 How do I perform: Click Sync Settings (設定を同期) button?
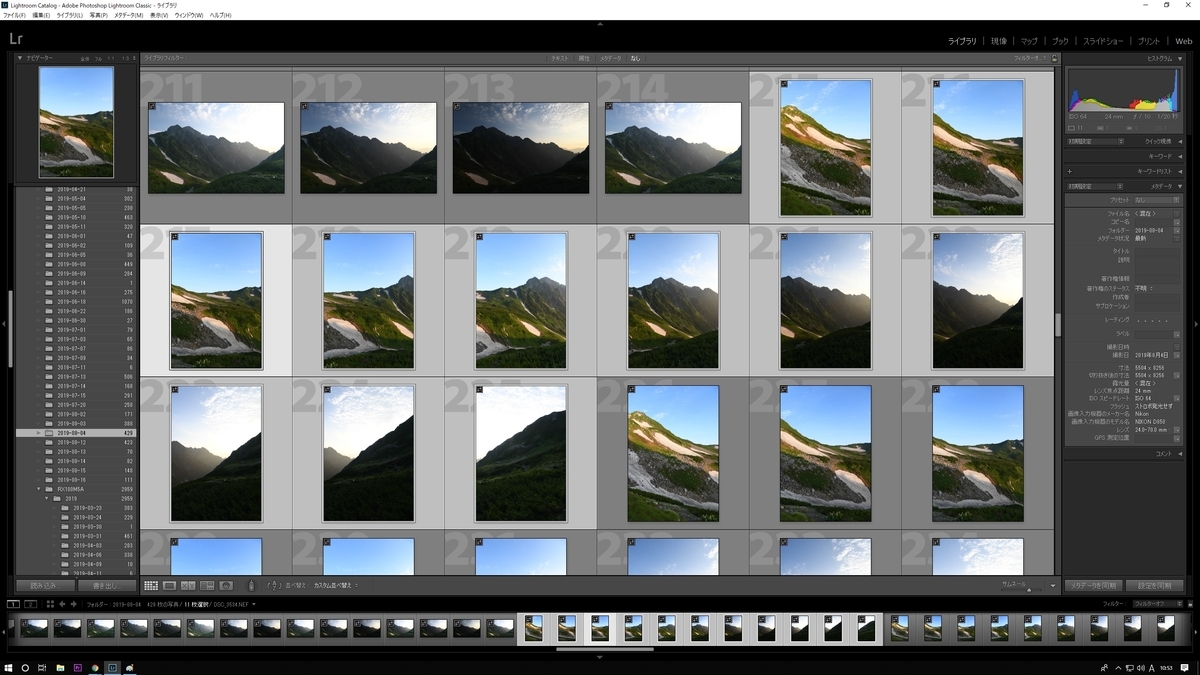click(x=1154, y=586)
